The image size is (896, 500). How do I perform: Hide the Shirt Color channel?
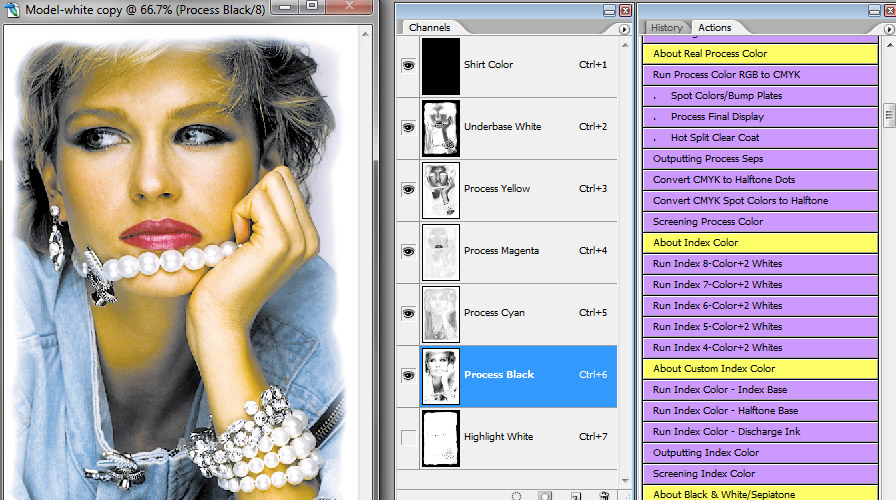click(x=407, y=65)
